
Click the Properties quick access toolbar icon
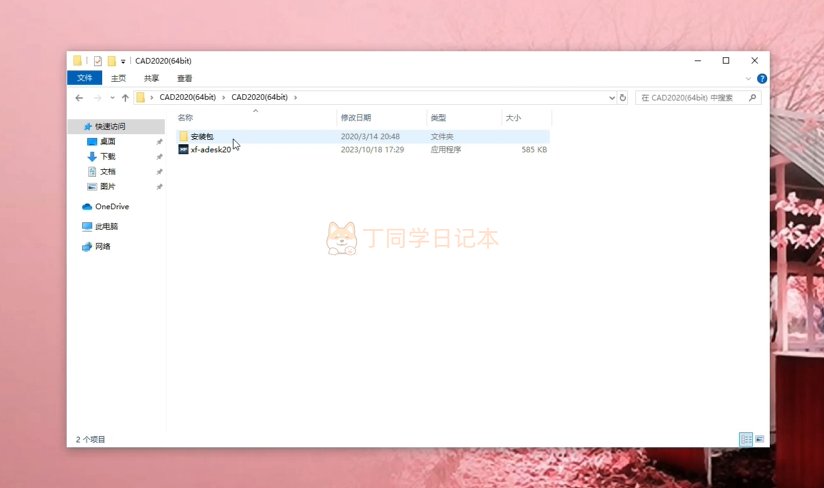97,61
